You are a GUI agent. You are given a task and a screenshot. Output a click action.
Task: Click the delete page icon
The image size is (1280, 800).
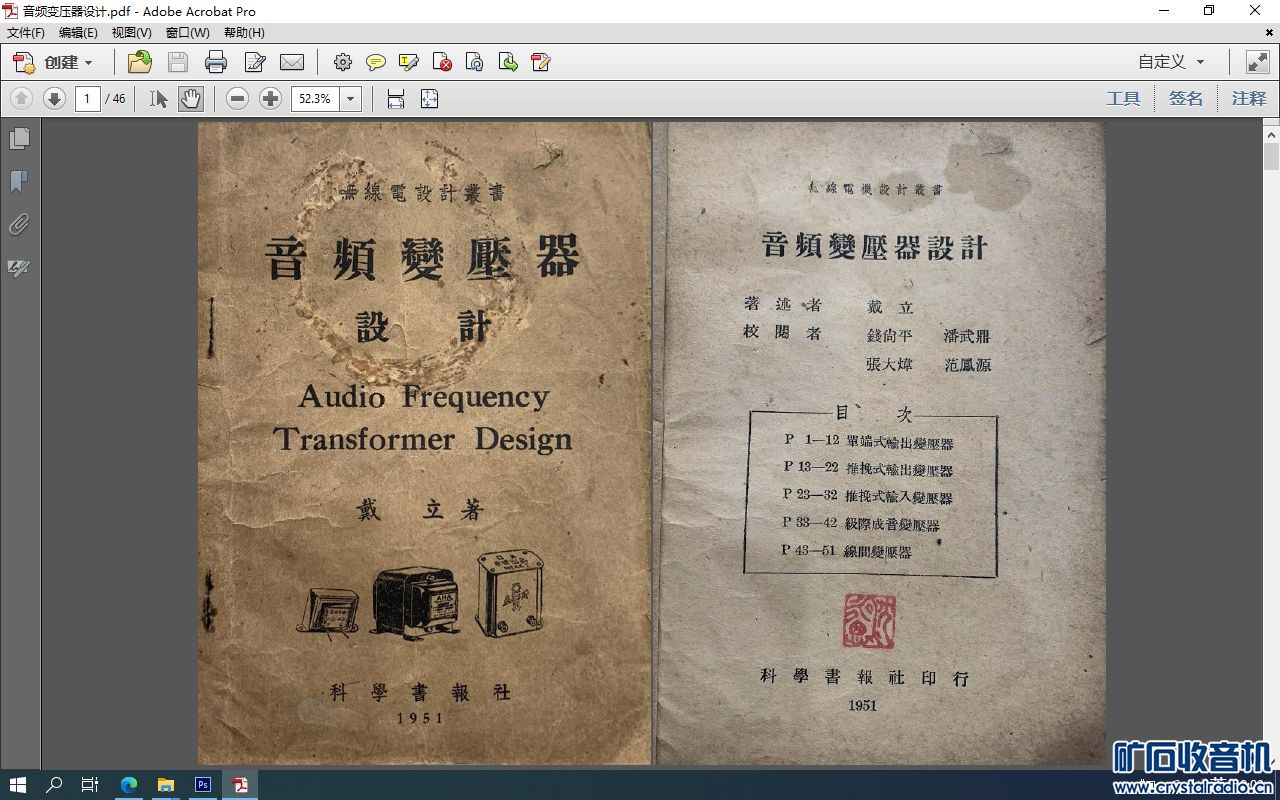[442, 62]
